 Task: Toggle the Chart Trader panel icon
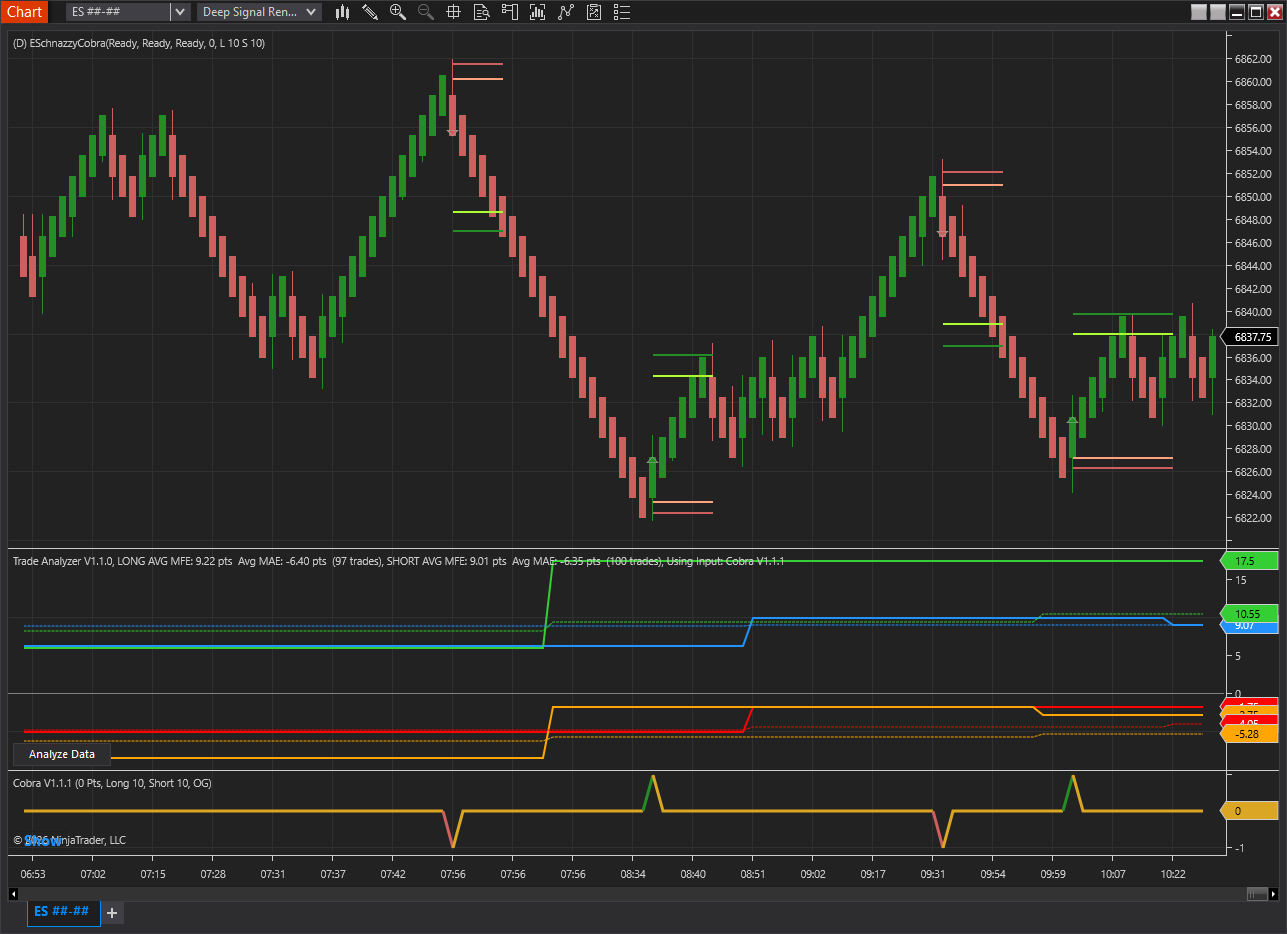point(510,12)
